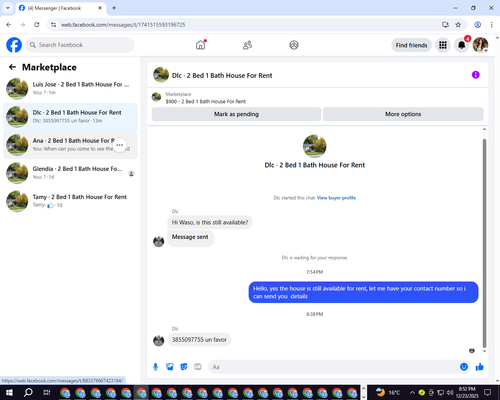Open the emoji picker in composer

tap(464, 367)
